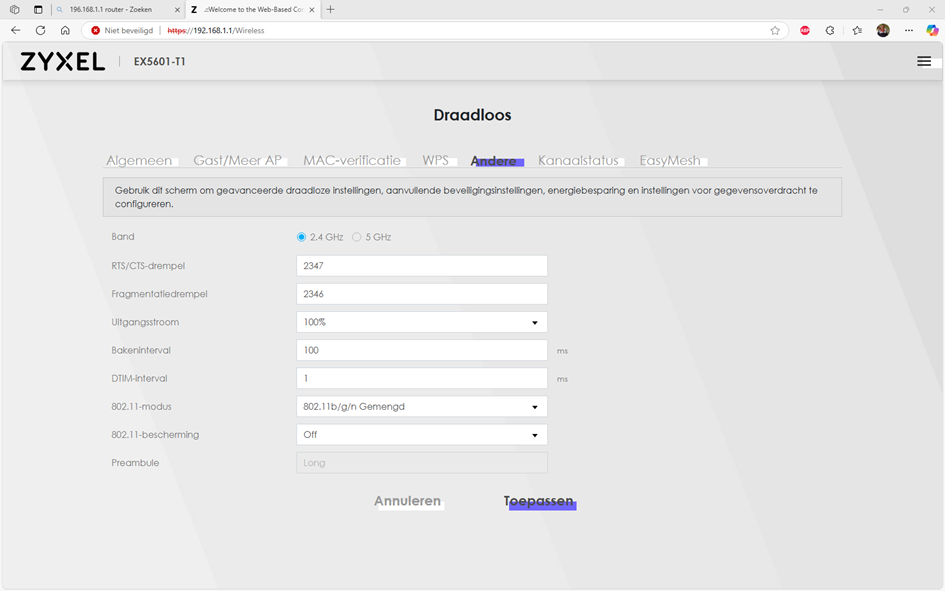This screenshot has width=945, height=591.
Task: Click the RTS/CTS-drempel field
Action: (x=422, y=266)
